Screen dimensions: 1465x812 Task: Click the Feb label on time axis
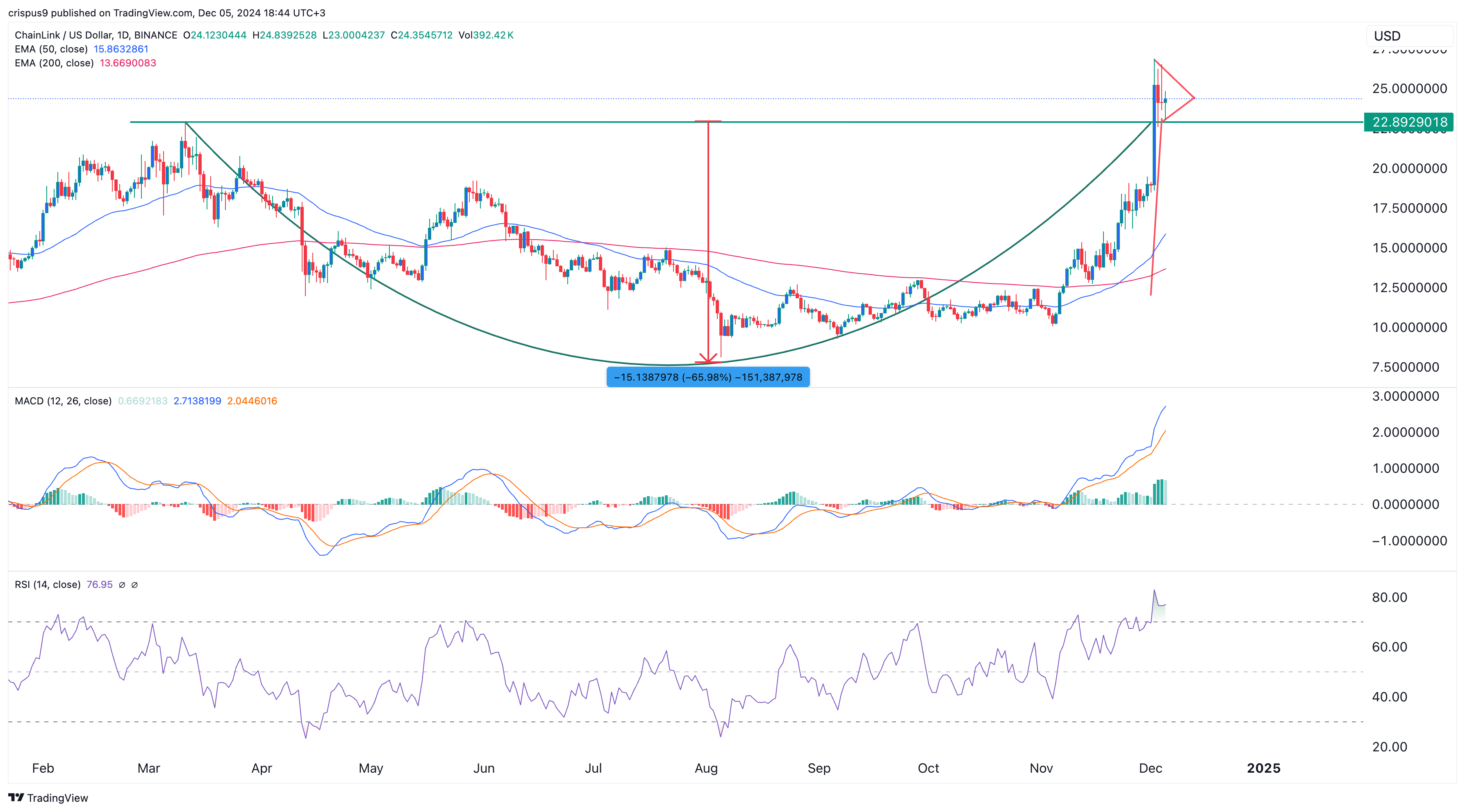coord(43,769)
